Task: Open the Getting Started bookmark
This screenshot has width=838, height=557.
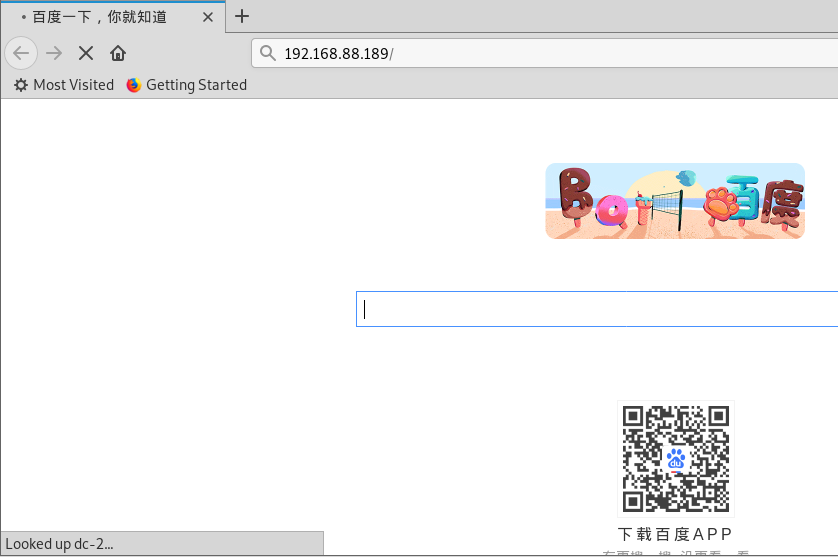Action: (x=187, y=85)
